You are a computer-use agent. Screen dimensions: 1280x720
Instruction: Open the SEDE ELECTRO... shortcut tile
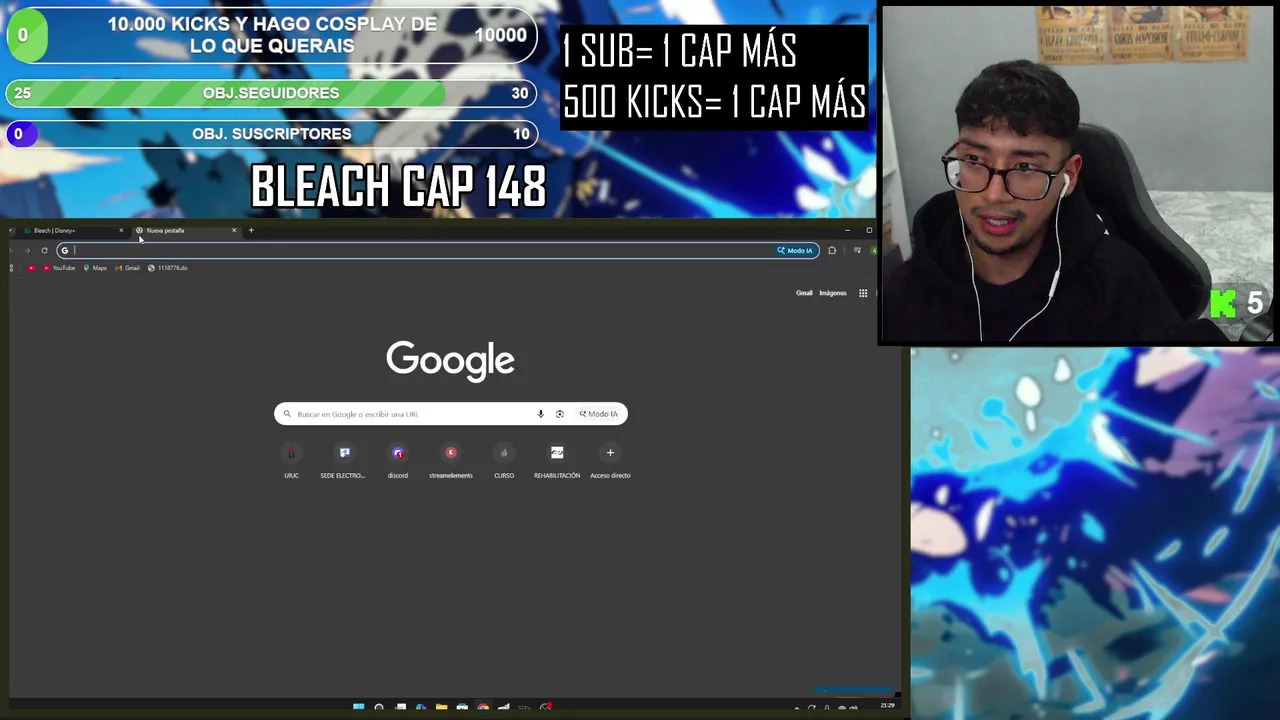(x=344, y=461)
